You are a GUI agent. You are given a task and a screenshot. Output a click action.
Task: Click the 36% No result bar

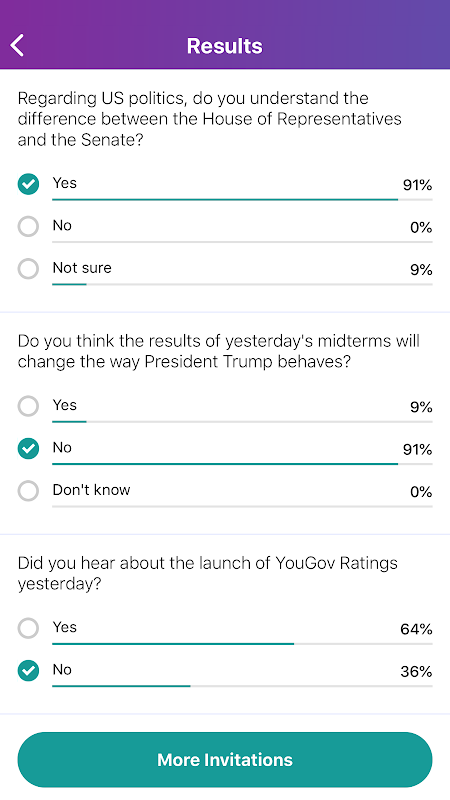pyautogui.click(x=242, y=686)
